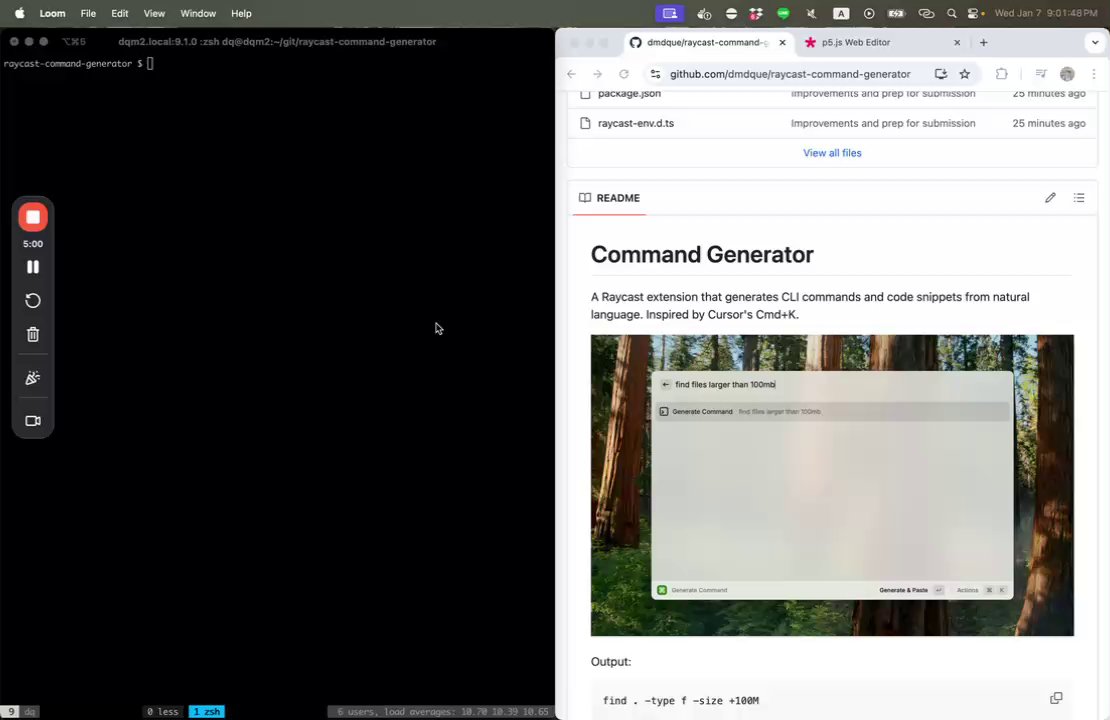Expand the browser tab search dropdown
The image size is (1110, 720).
pos(1094,42)
